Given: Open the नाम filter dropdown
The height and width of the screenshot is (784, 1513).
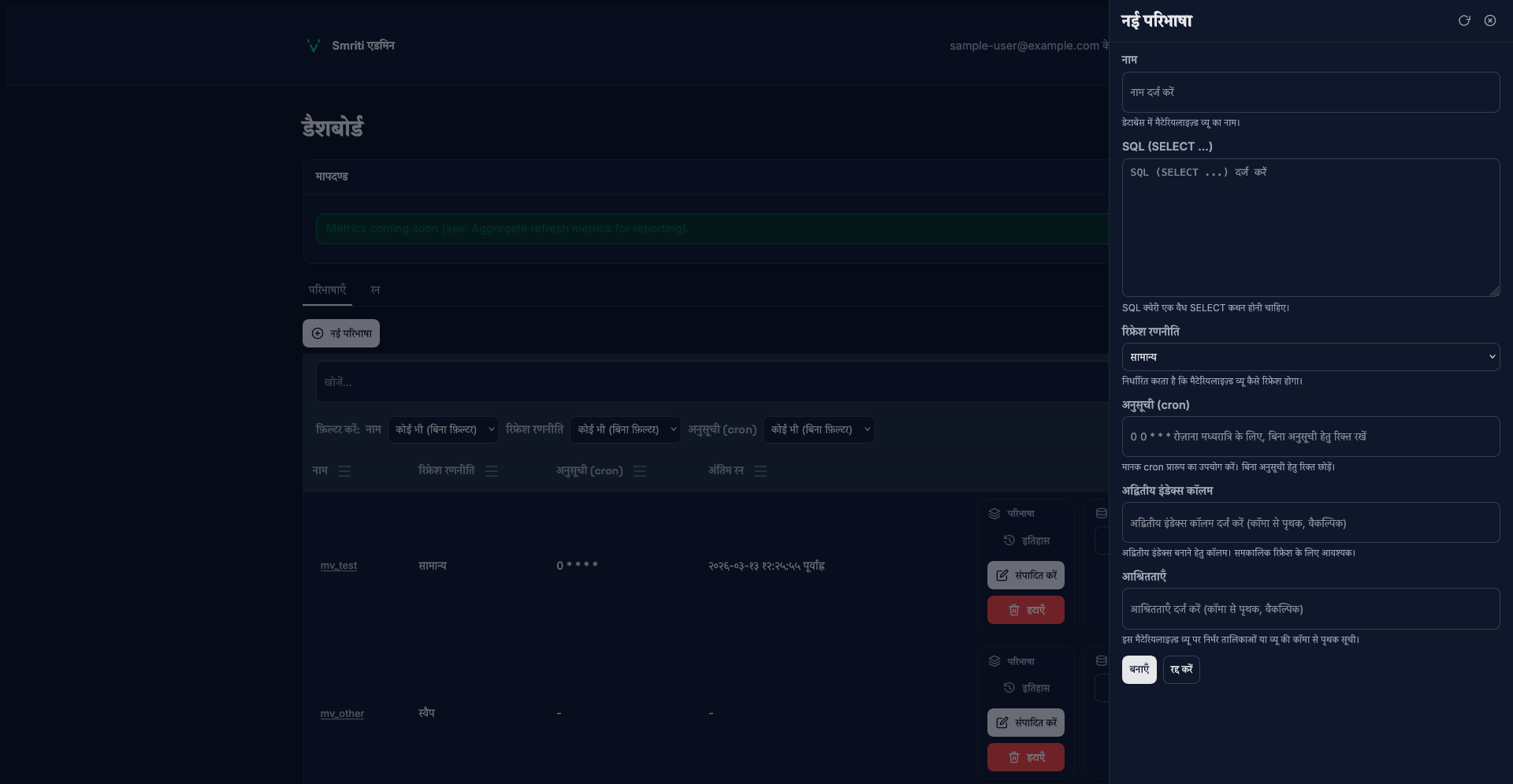Looking at the screenshot, I should click(x=444, y=429).
